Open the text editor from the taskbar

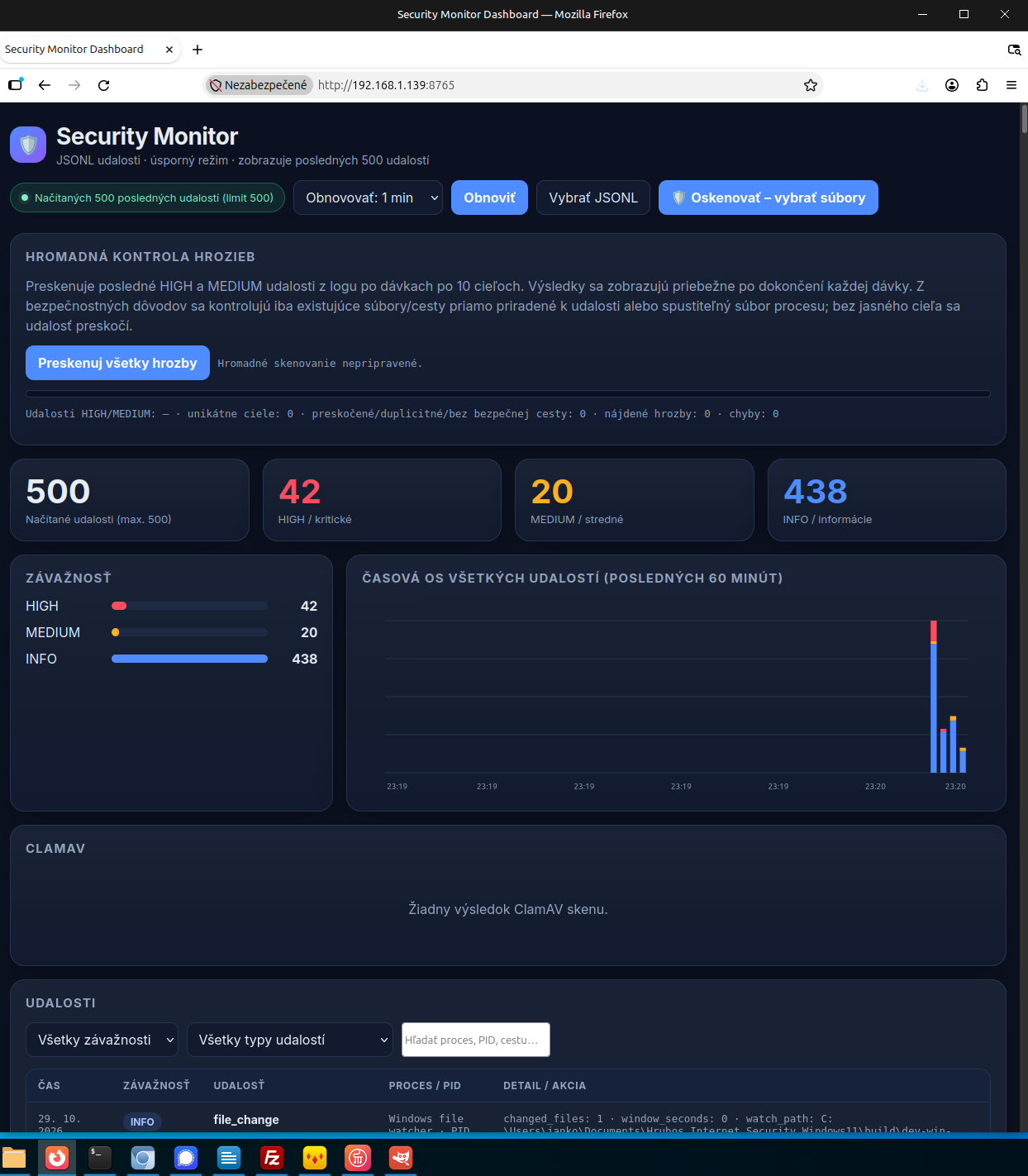(x=229, y=1158)
